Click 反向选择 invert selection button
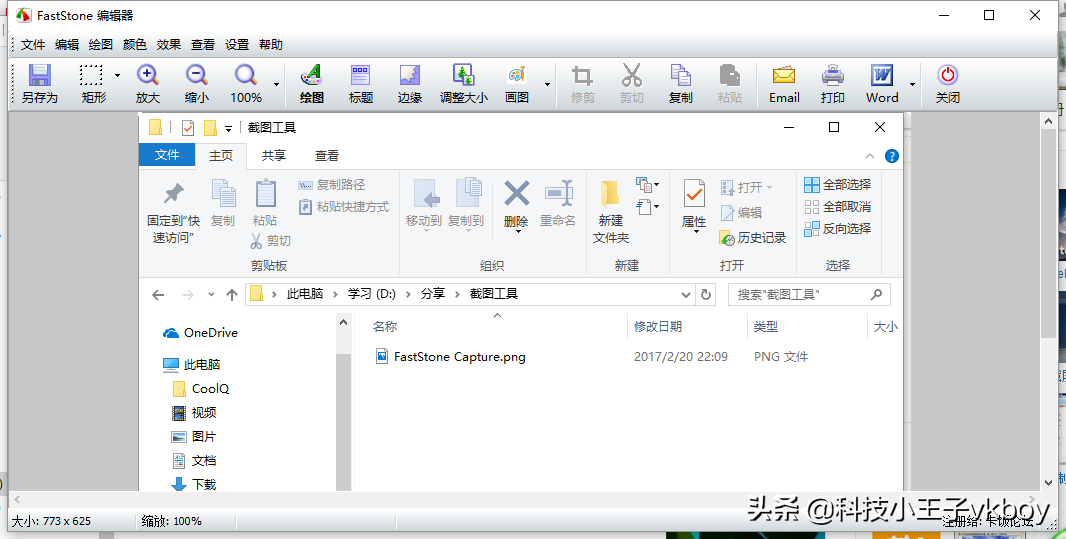 point(838,228)
